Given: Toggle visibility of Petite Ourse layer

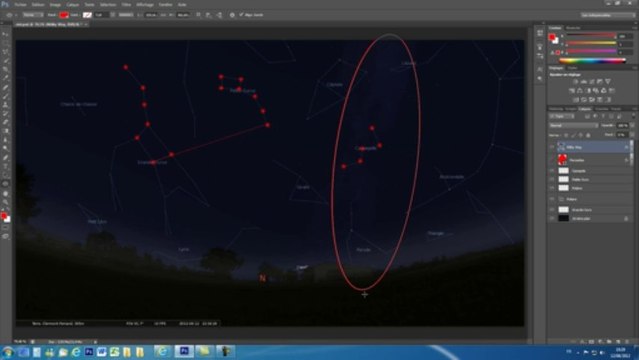Looking at the screenshot, I should pyautogui.click(x=551, y=179).
